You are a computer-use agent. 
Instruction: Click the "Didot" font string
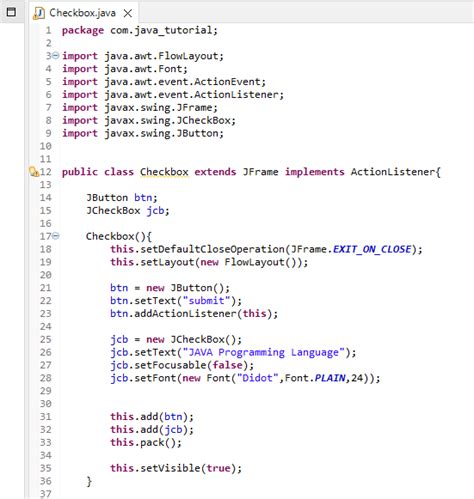(257, 378)
